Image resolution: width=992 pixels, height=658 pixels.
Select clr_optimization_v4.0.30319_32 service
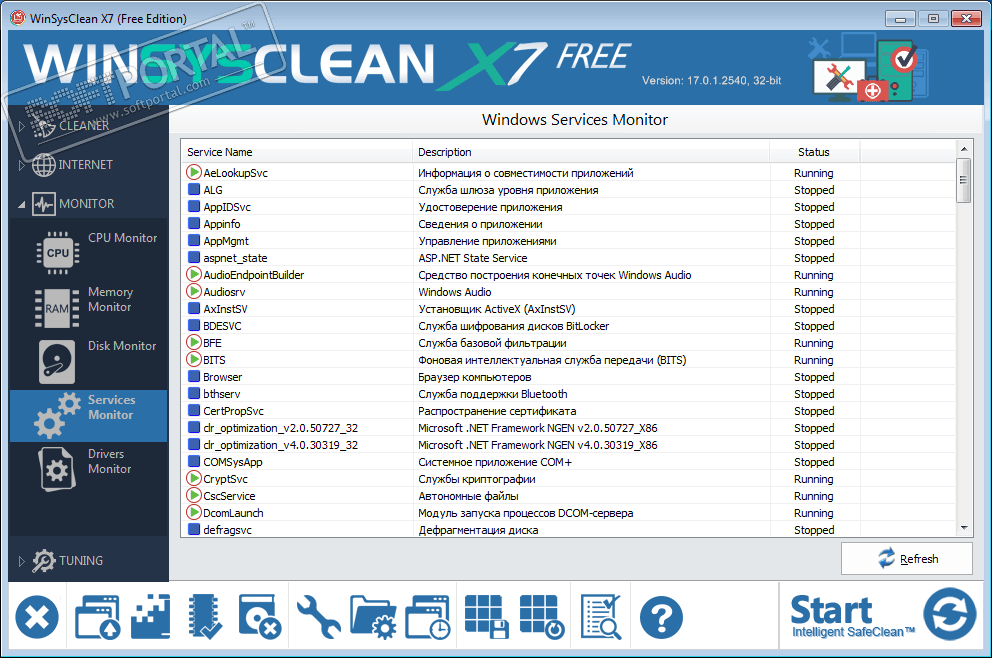tap(280, 445)
